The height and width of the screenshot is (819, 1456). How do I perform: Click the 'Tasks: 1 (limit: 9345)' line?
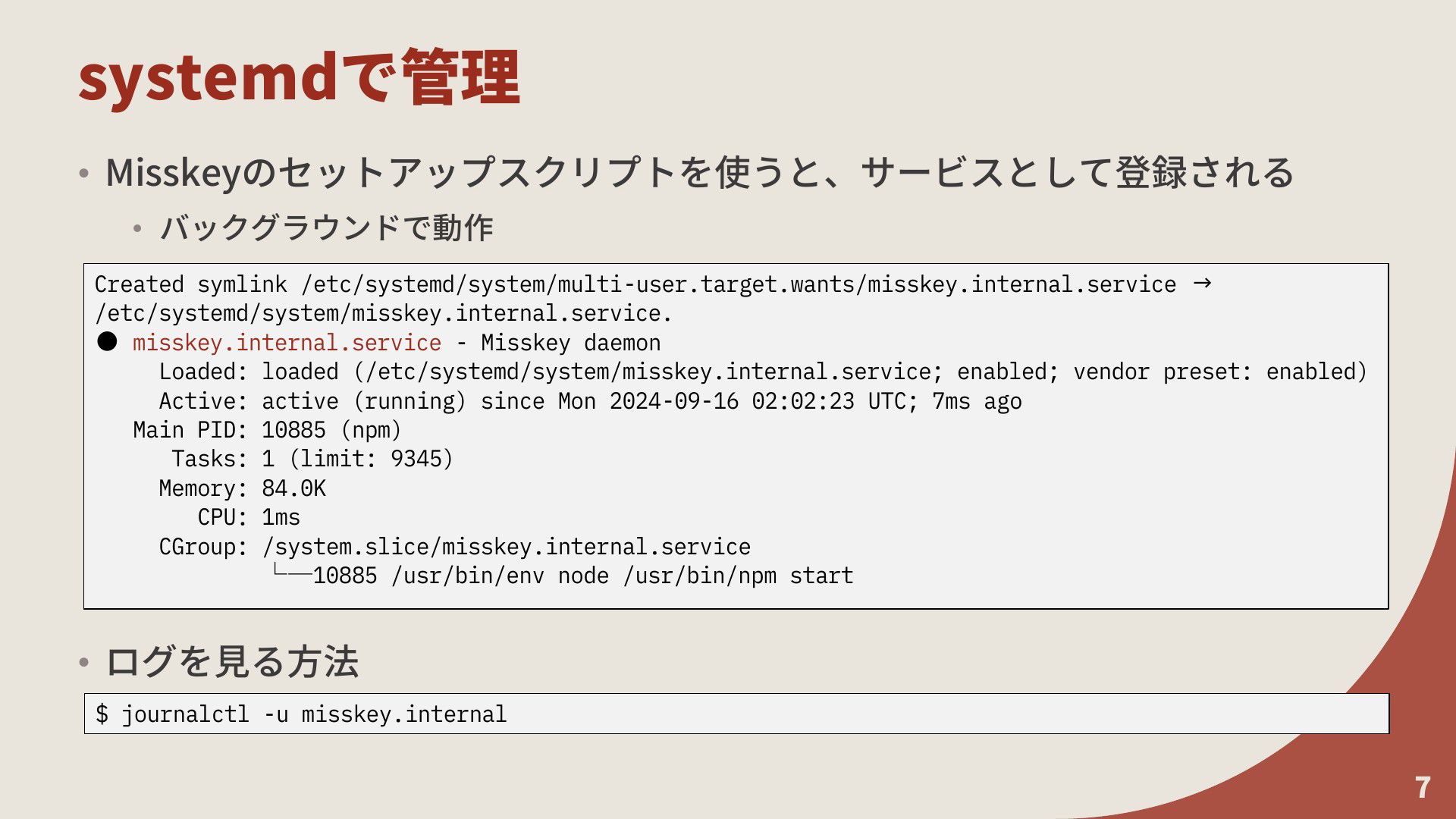pyautogui.click(x=312, y=459)
